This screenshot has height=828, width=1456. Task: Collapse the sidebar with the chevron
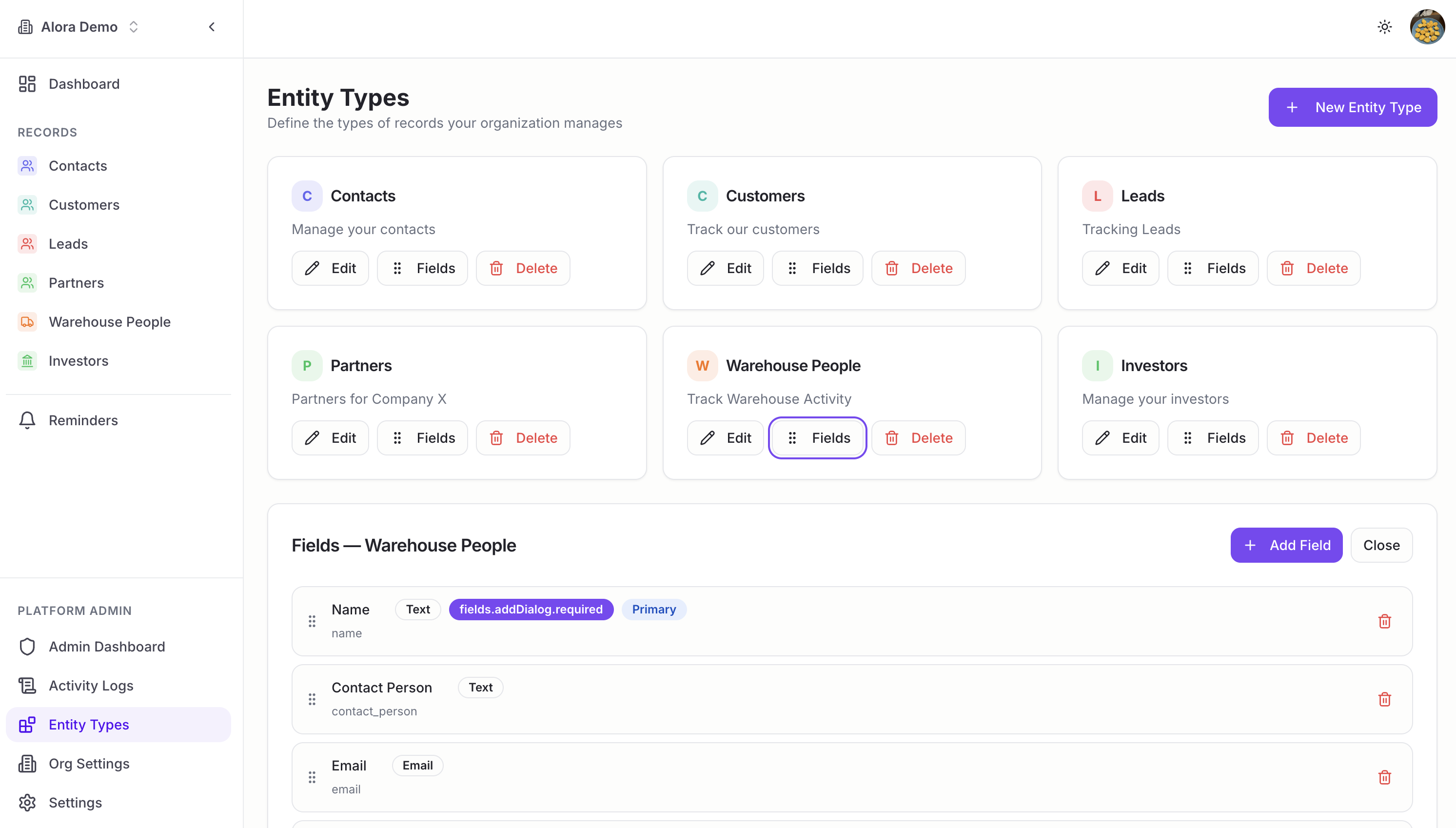click(212, 27)
